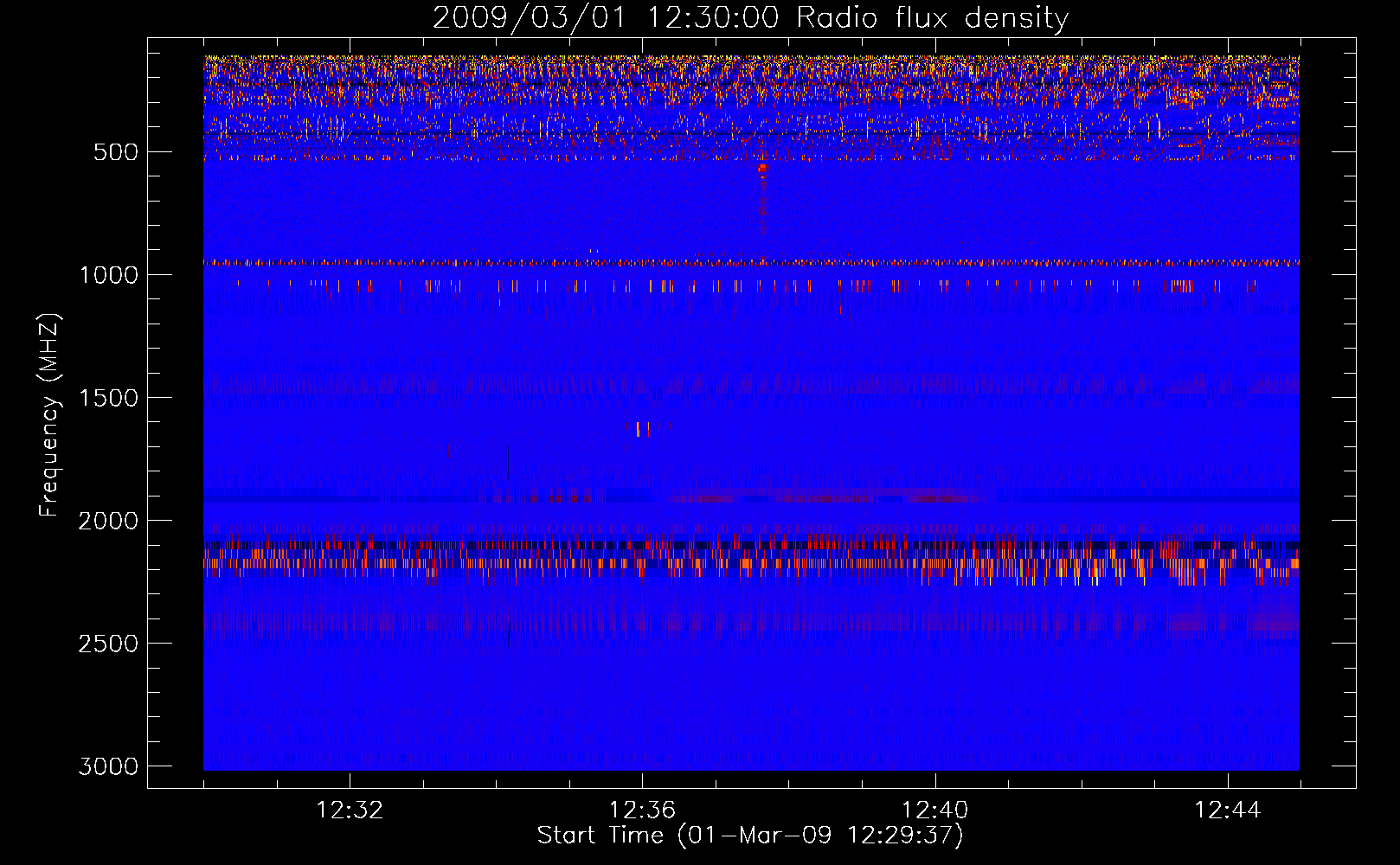The image size is (1400, 865).
Task: Click the 2000 frequency tick label
Action: 108,521
